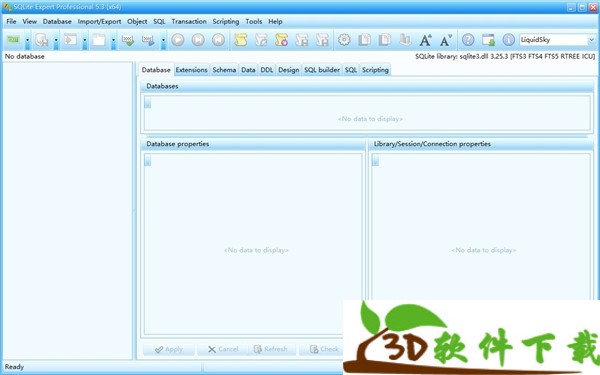Click the yellow script icon with purple dot
This screenshot has width=600, height=375.
tap(282, 40)
